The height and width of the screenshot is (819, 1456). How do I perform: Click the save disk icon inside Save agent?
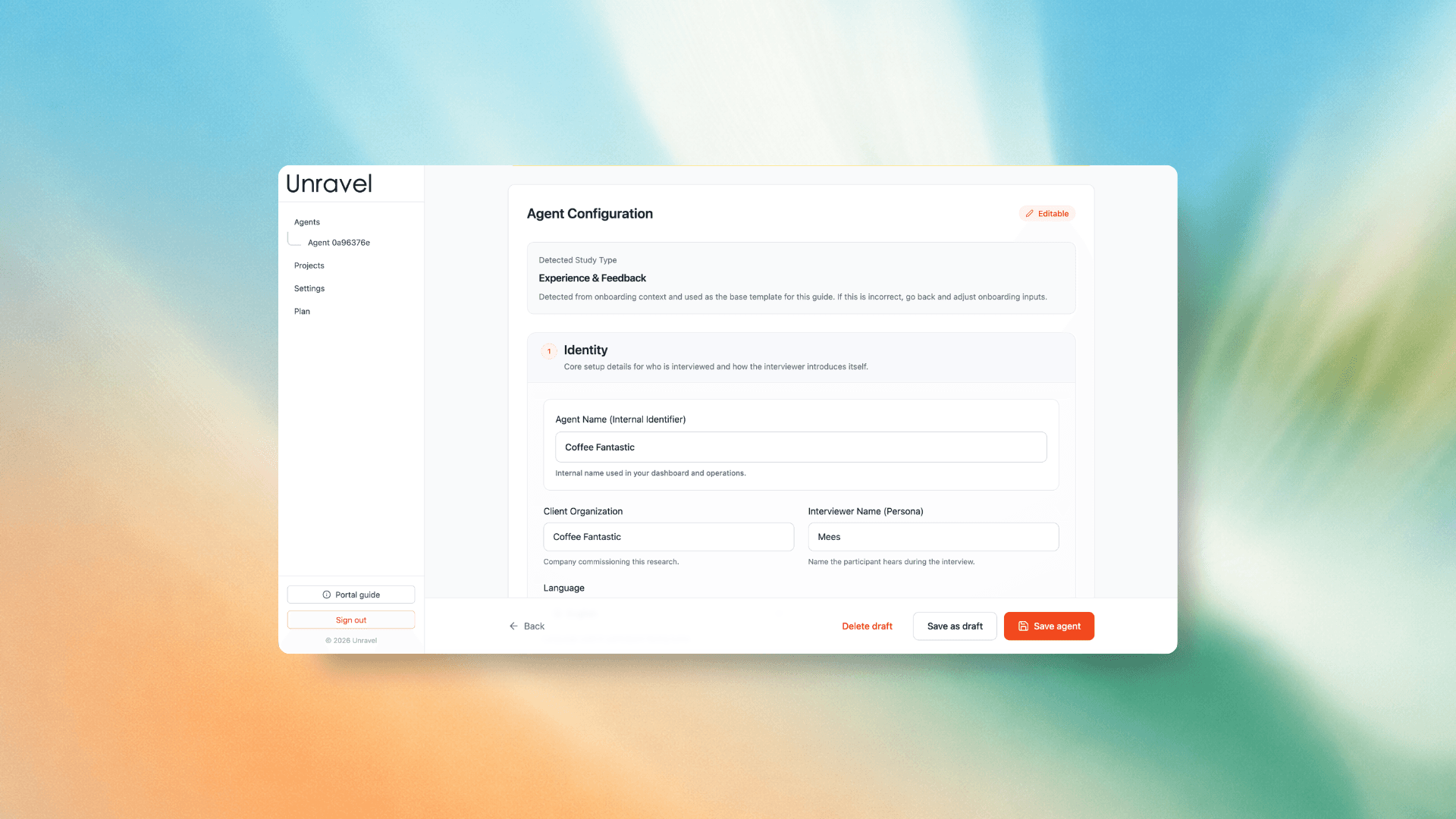pyautogui.click(x=1025, y=626)
